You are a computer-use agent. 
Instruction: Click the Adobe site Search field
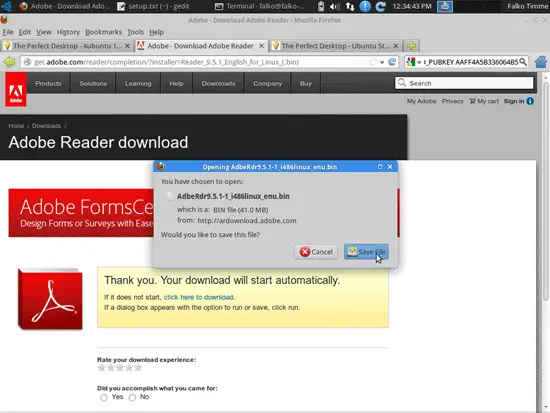464,83
